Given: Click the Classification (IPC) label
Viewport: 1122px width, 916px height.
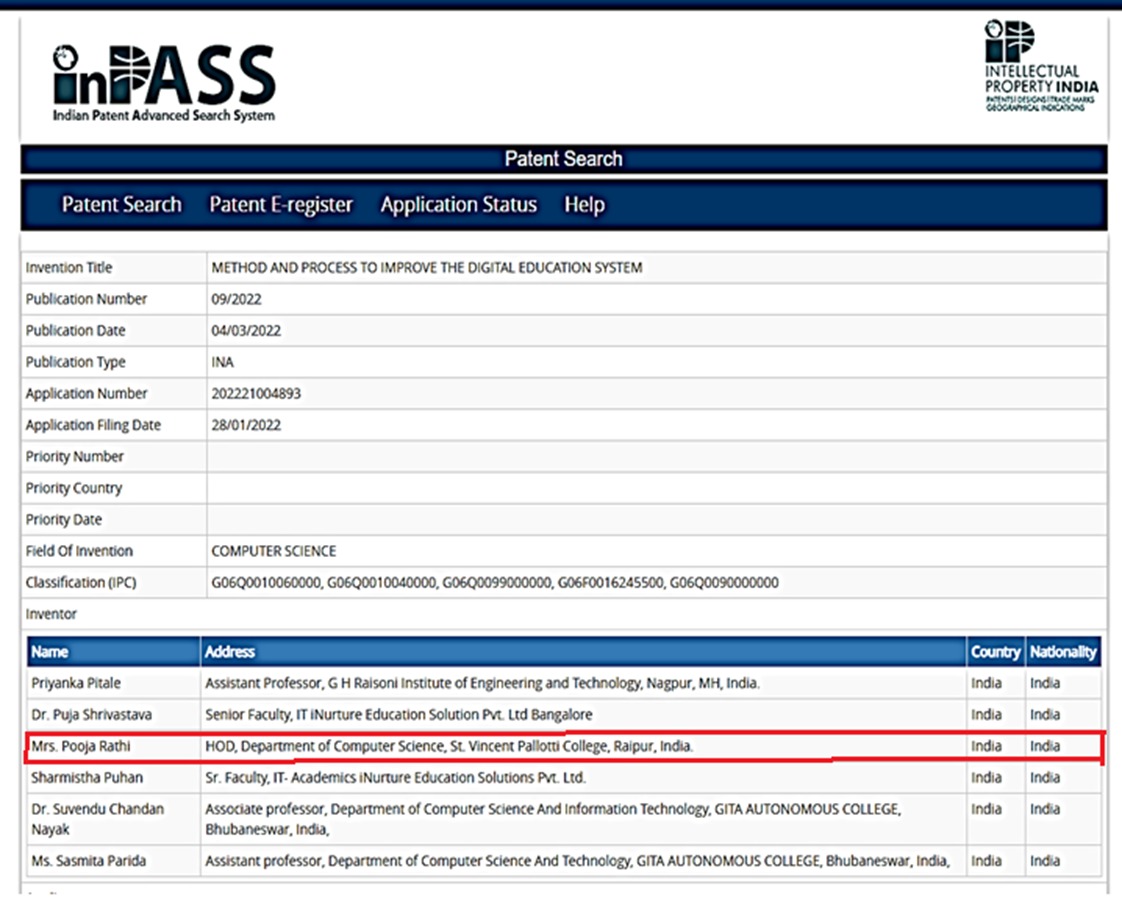Looking at the screenshot, I should point(81,583).
